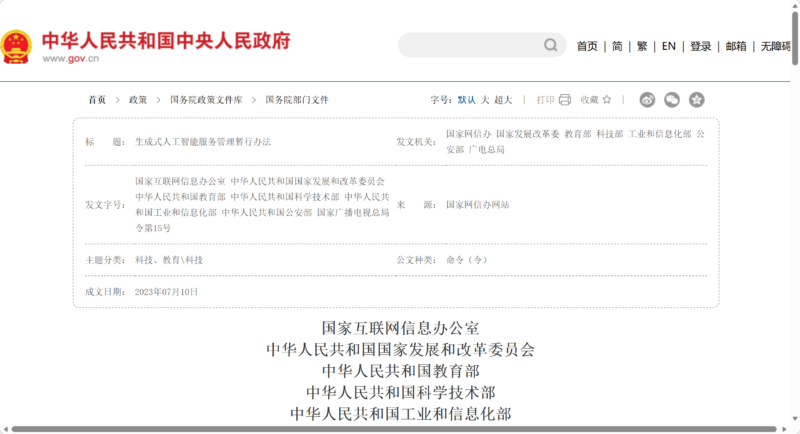Click the favorite star icon next to 收藏

coord(607,99)
